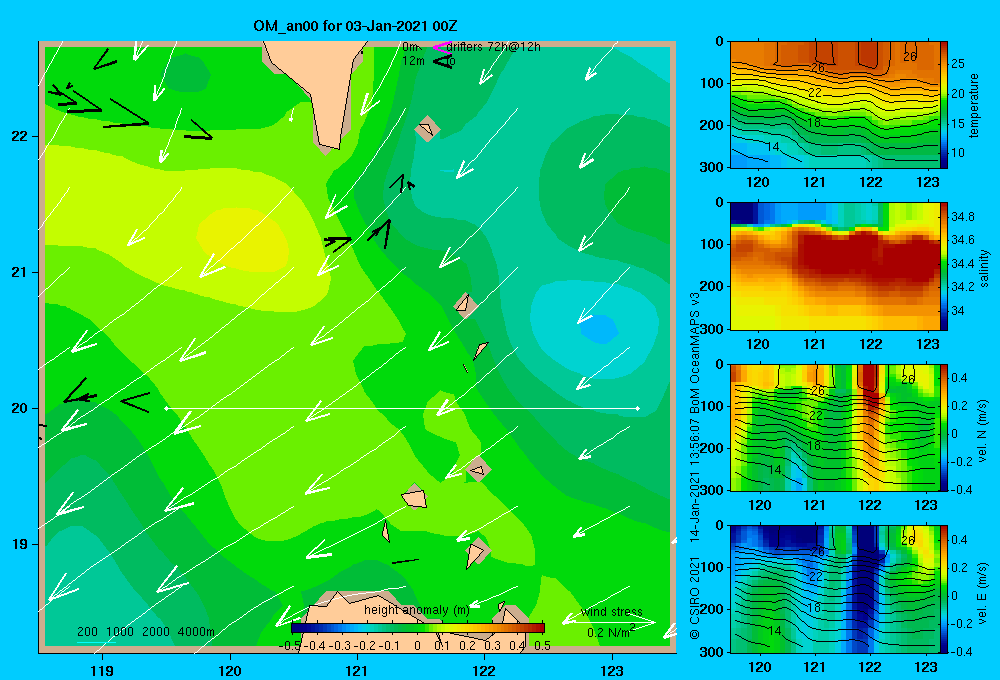Open the northward velocity section panel
Image resolution: width=1000 pixels, height=680 pixels.
(835, 428)
